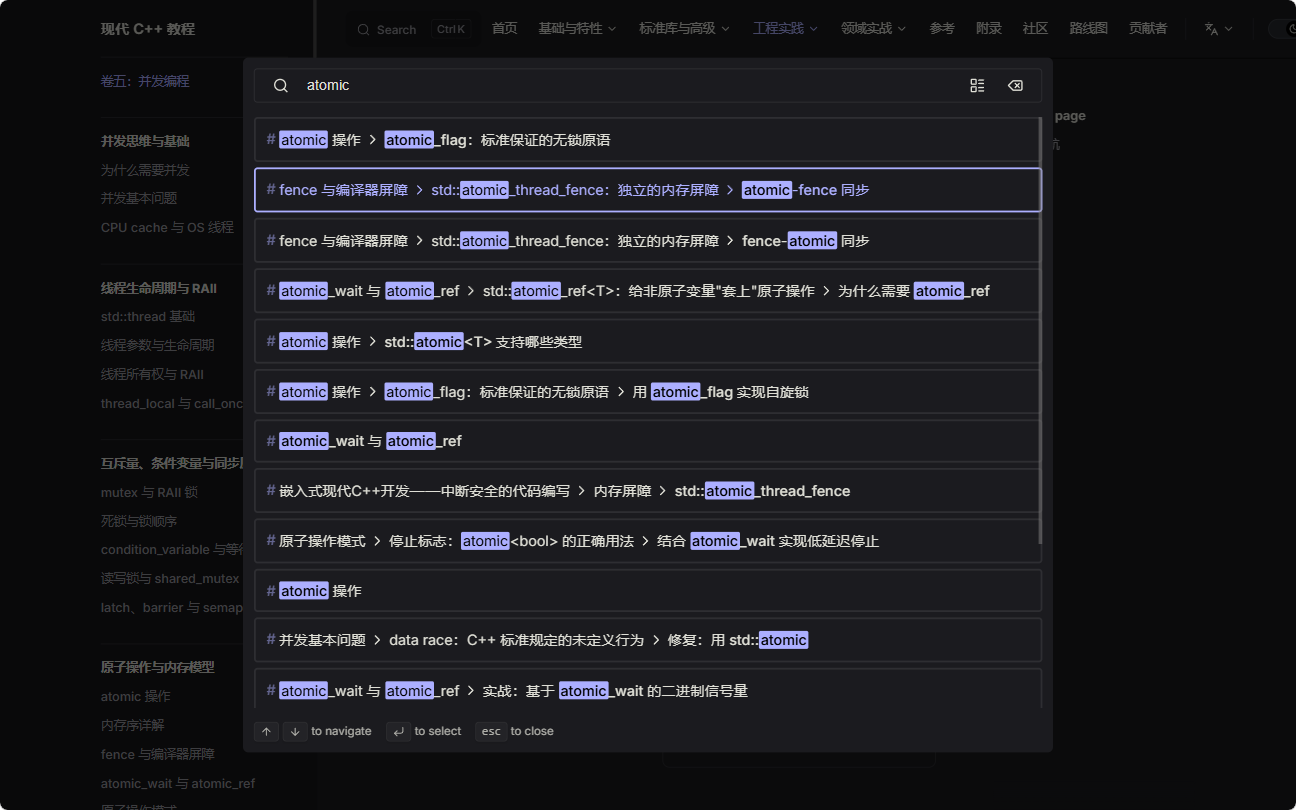
Task: Expand the 工程实践 navigation dropdown
Action: [x=785, y=29]
